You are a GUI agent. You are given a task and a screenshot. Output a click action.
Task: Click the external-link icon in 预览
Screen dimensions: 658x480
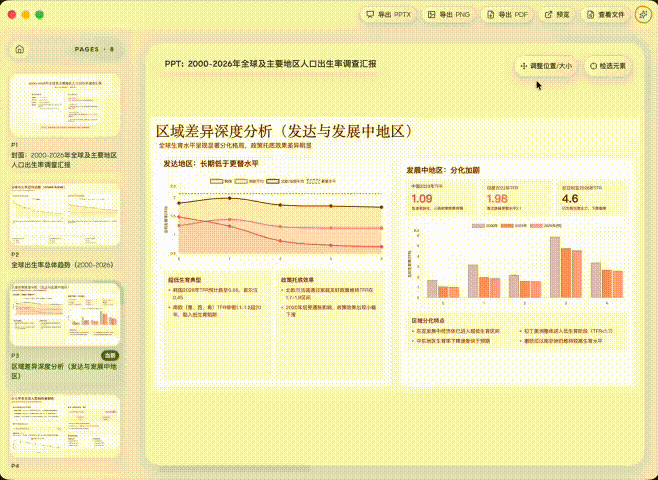click(548, 15)
